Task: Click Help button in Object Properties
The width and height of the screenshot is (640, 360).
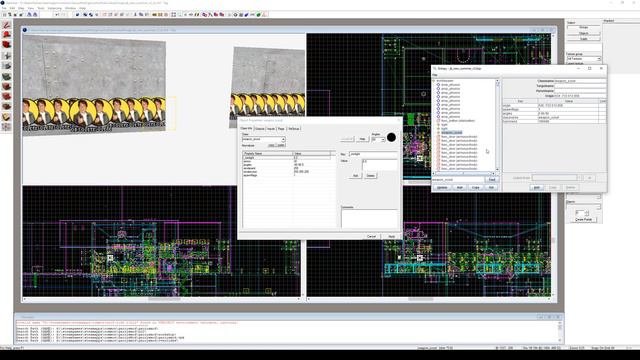Action: (362, 139)
